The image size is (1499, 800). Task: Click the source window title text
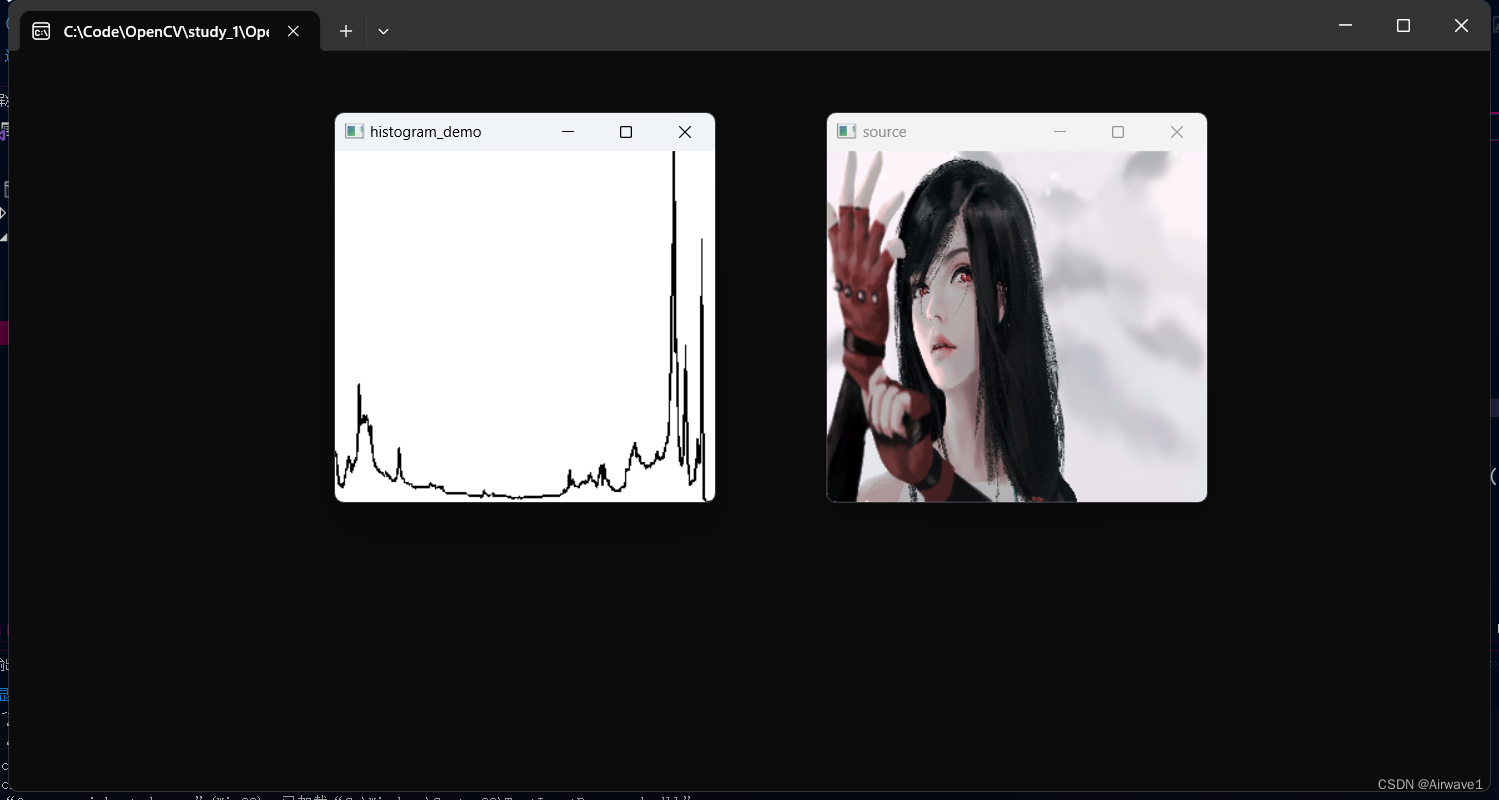885,132
